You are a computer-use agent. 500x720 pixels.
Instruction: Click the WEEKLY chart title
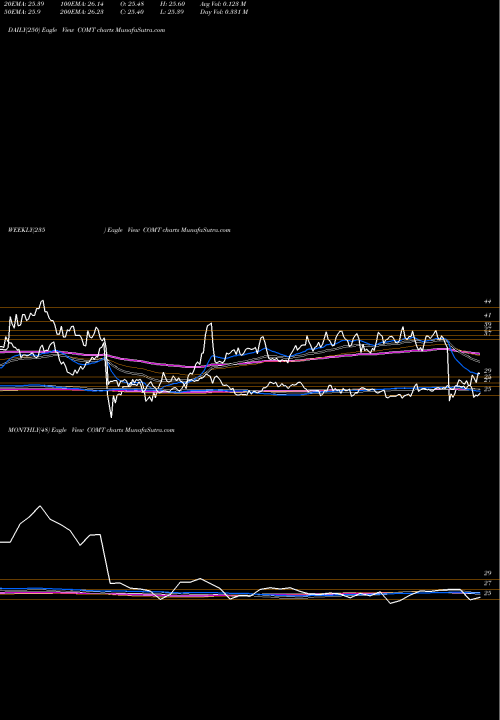(119, 230)
